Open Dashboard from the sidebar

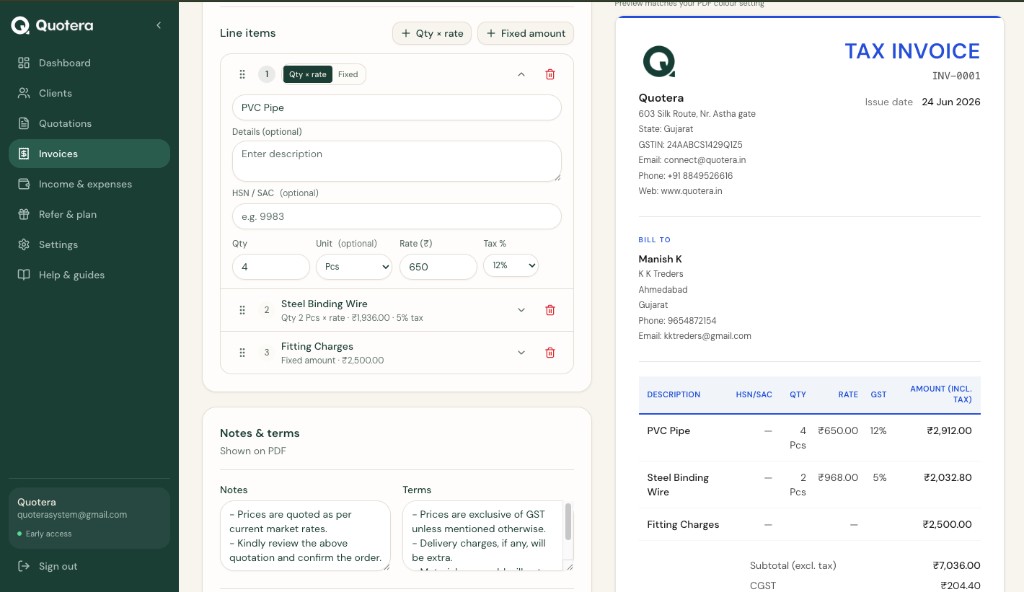coord(89,63)
